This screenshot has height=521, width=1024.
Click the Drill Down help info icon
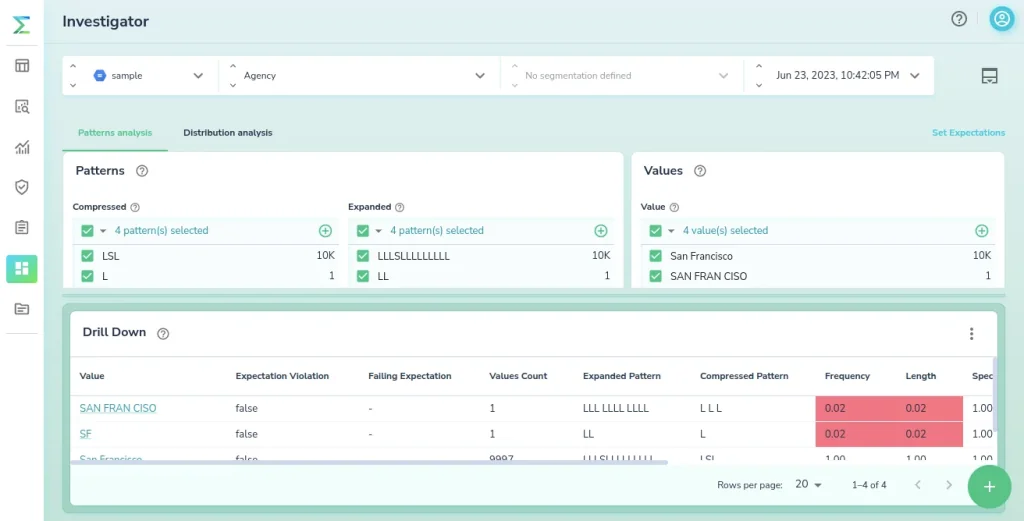(x=163, y=334)
